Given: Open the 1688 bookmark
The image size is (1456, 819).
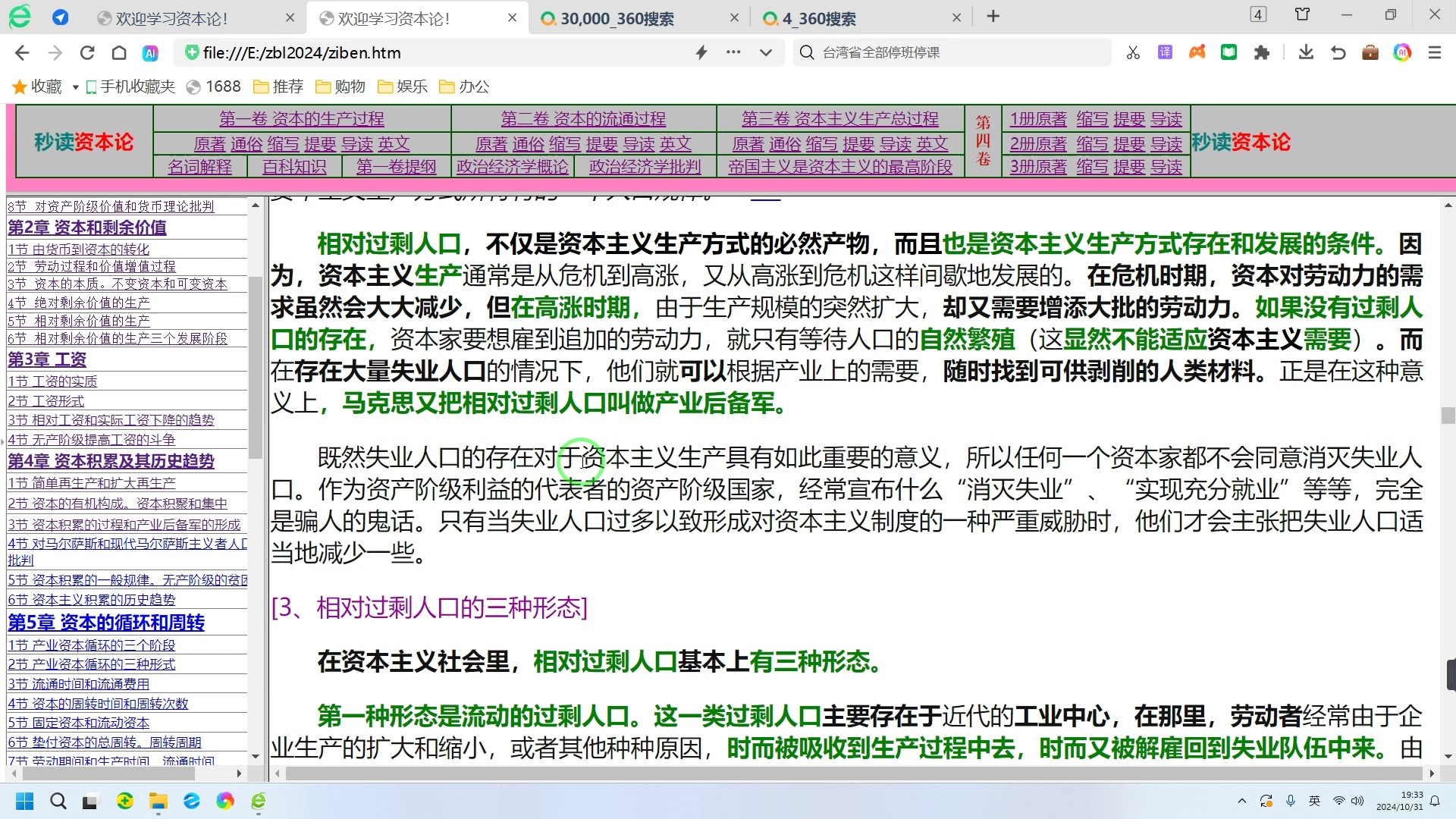Looking at the screenshot, I should (214, 86).
